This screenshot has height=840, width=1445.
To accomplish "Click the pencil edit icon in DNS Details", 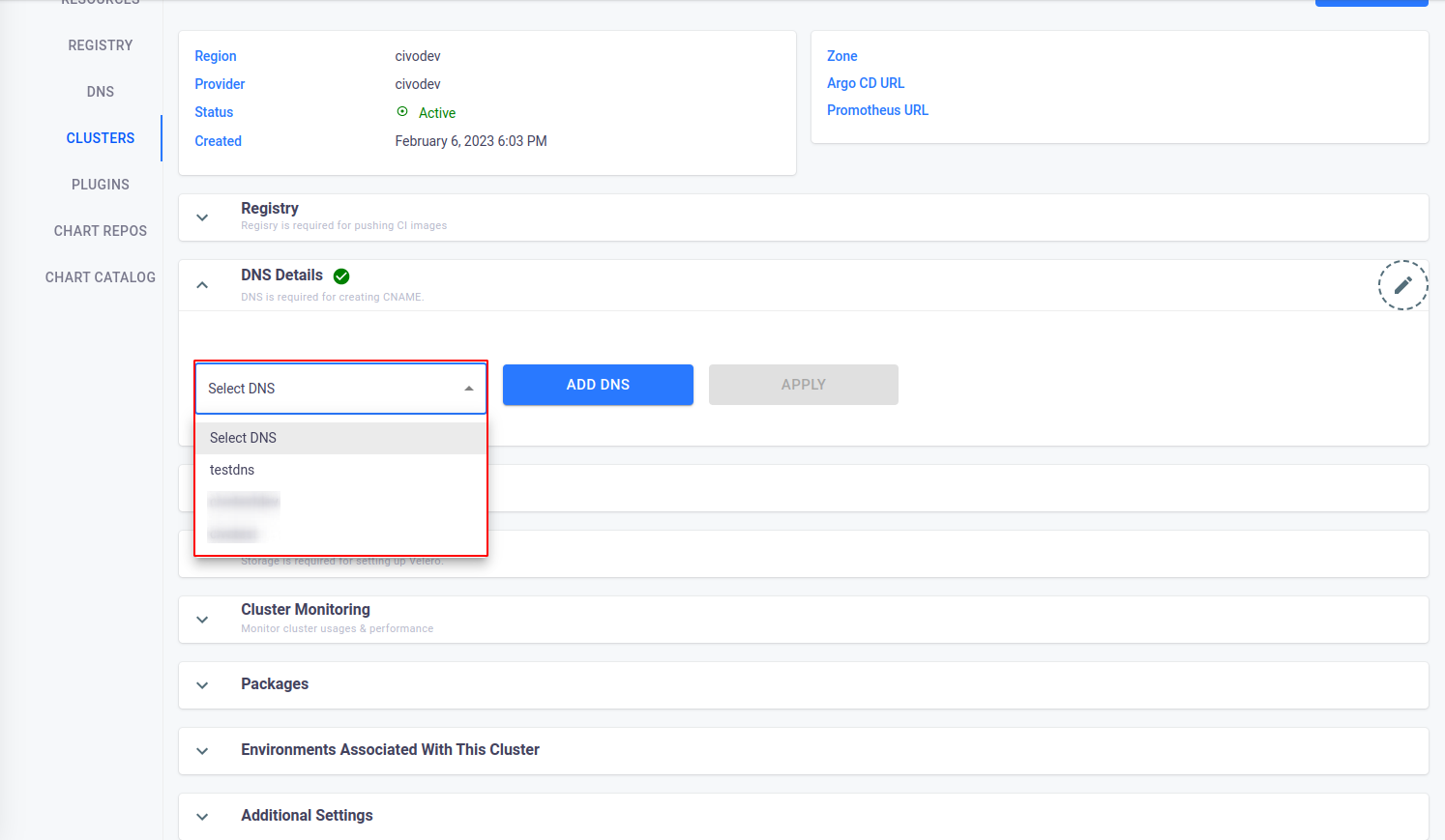I will coord(1402,285).
